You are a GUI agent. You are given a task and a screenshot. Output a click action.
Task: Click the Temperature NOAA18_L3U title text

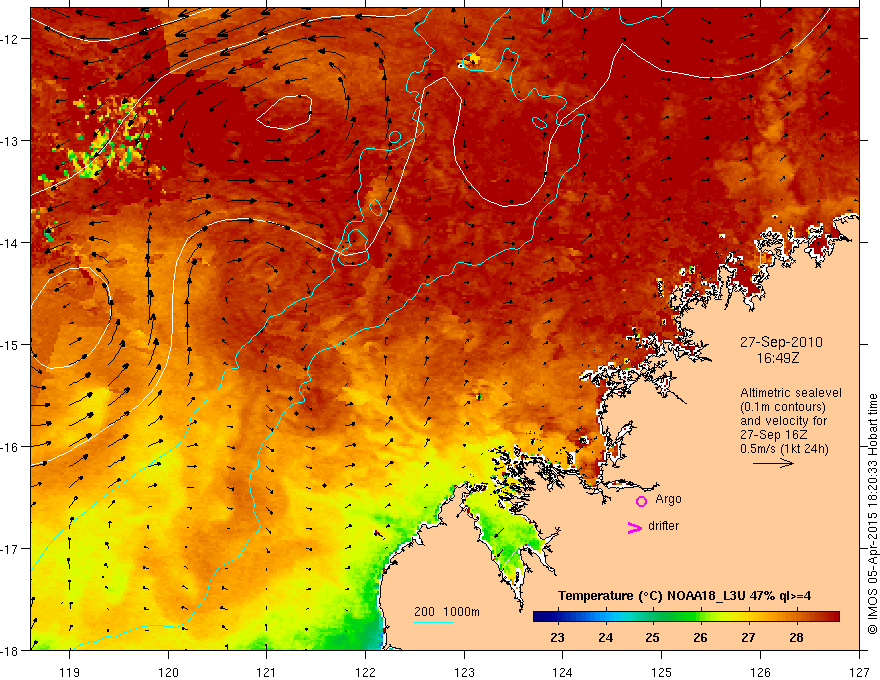[684, 596]
